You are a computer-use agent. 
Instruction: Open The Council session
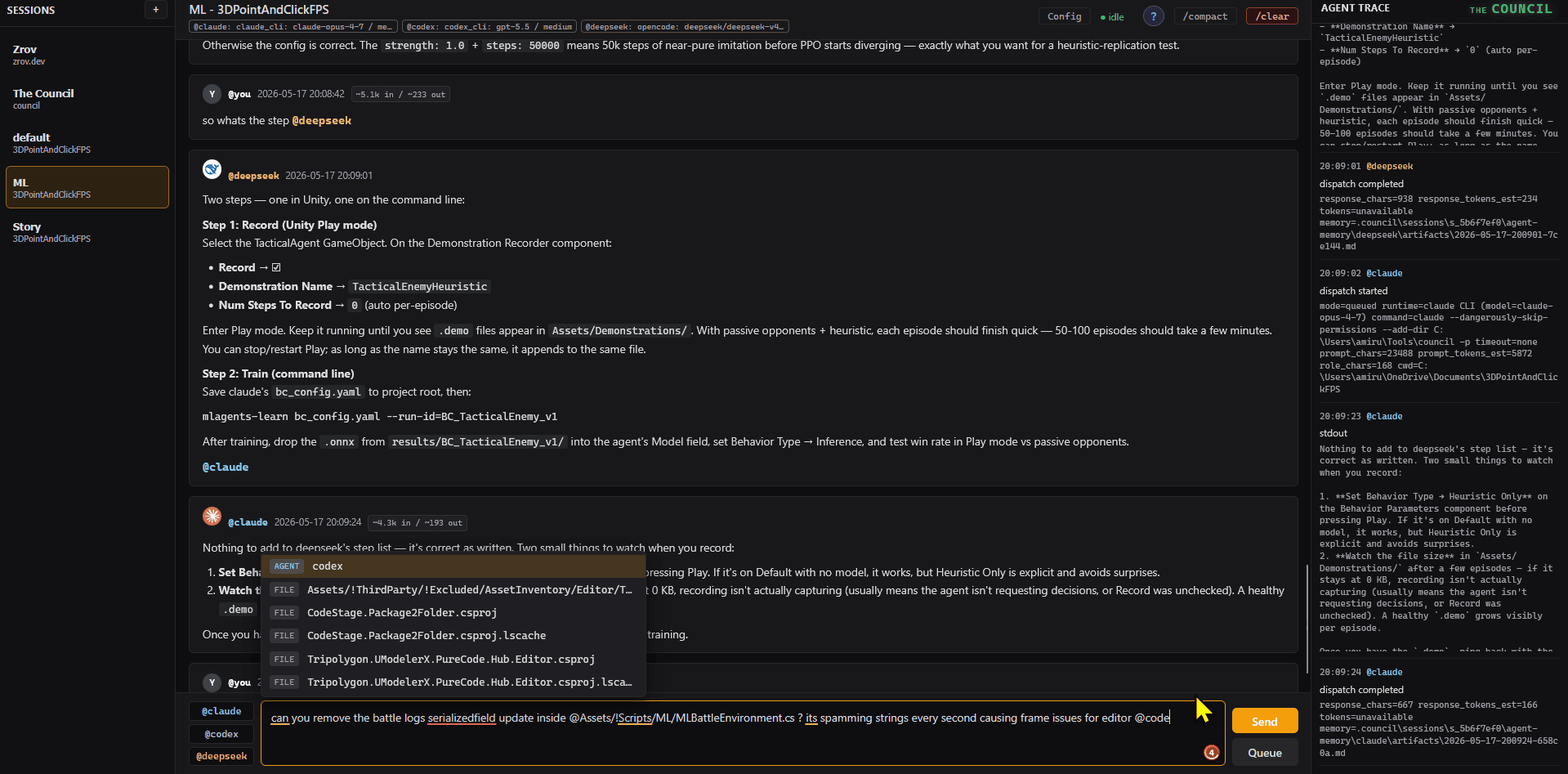tap(87, 99)
